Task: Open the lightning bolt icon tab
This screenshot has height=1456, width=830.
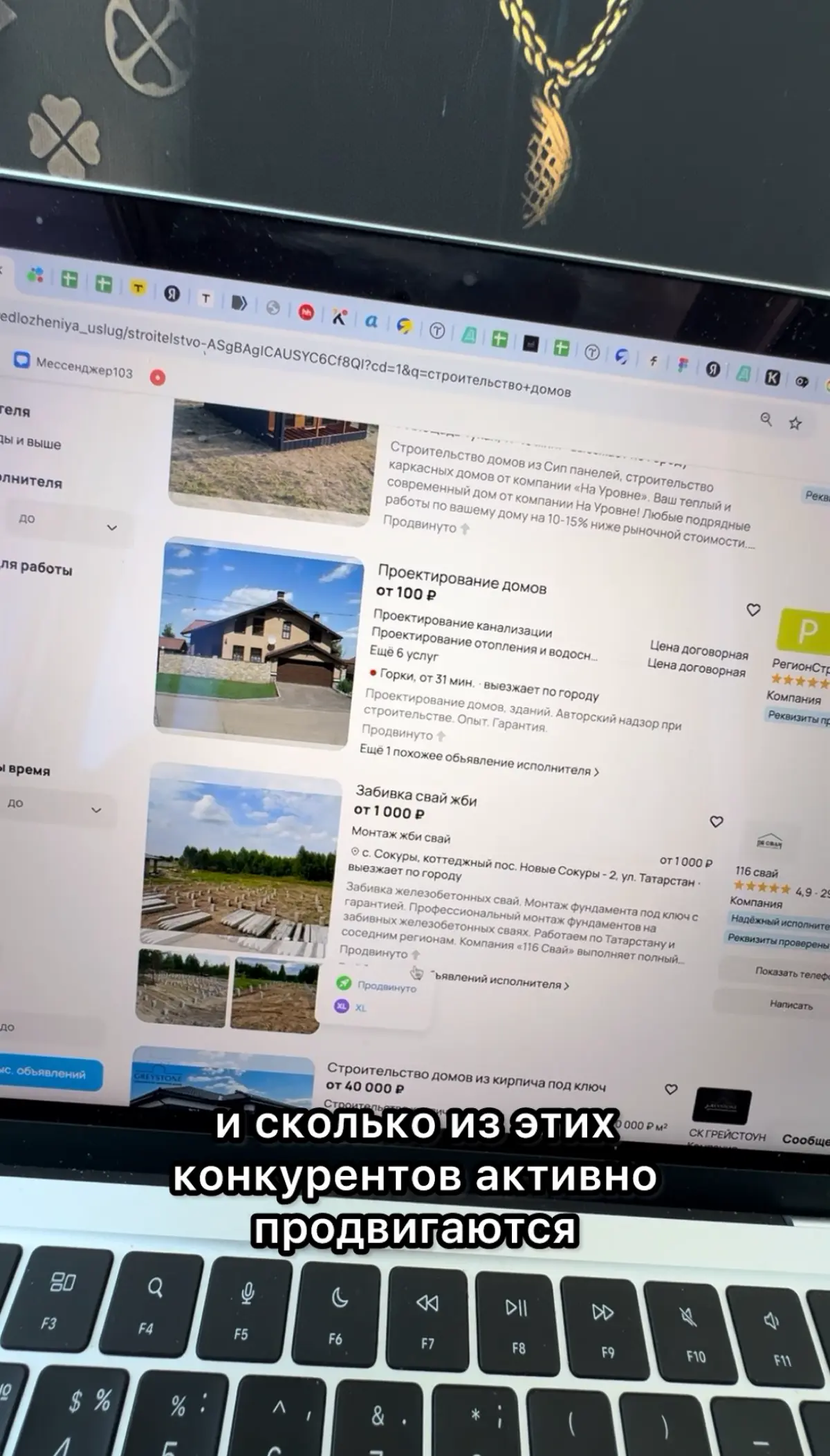Action: click(652, 360)
